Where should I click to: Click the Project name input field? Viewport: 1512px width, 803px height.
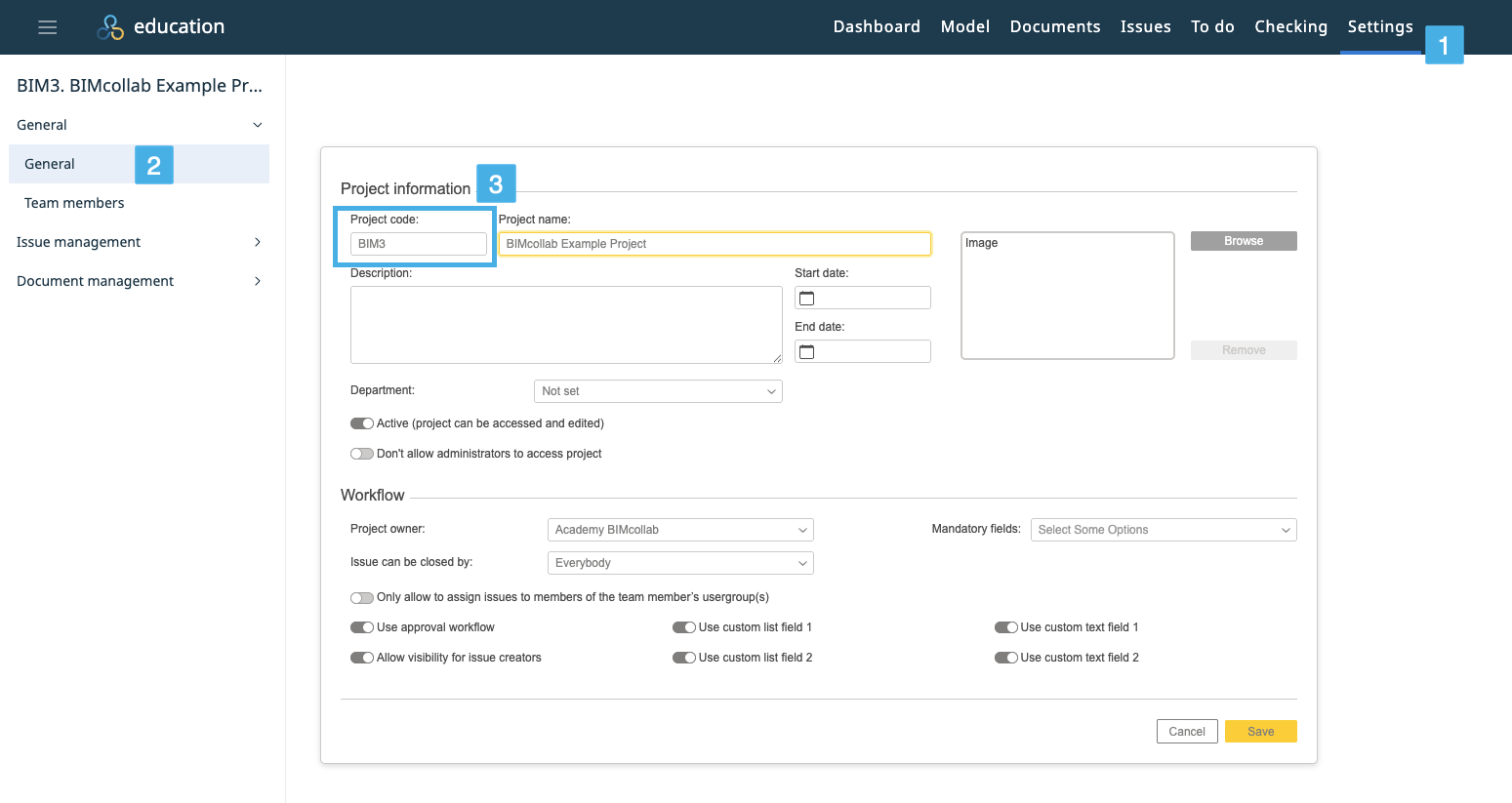[715, 244]
